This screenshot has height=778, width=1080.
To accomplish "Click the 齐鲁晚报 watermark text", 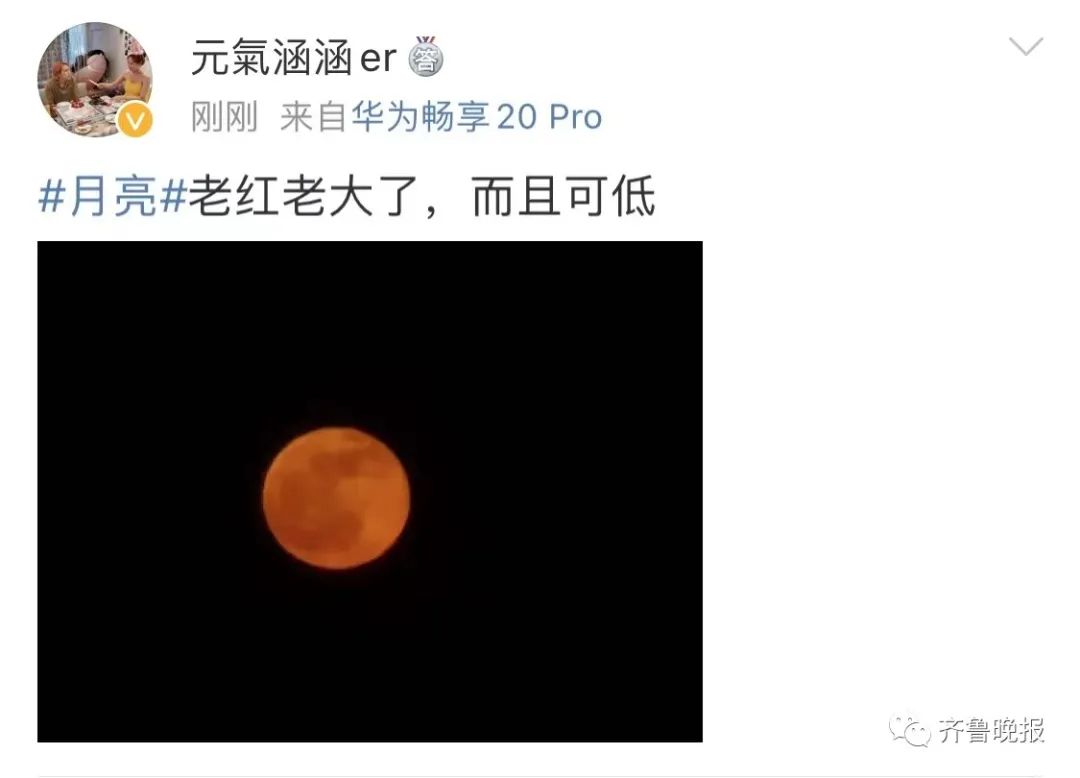I will 992,730.
